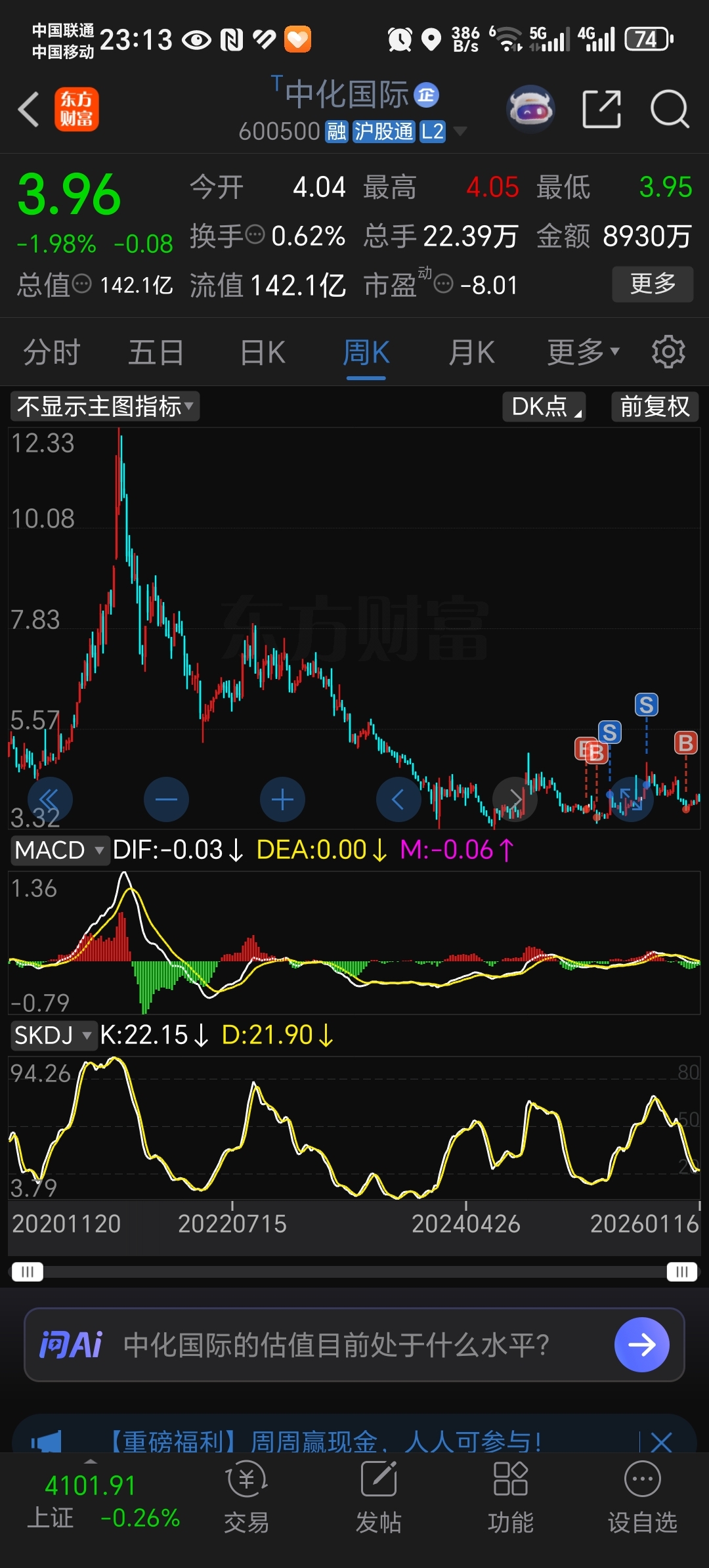Image resolution: width=709 pixels, height=1568 pixels.
Task: Share the stock page via the export icon
Action: (601, 109)
